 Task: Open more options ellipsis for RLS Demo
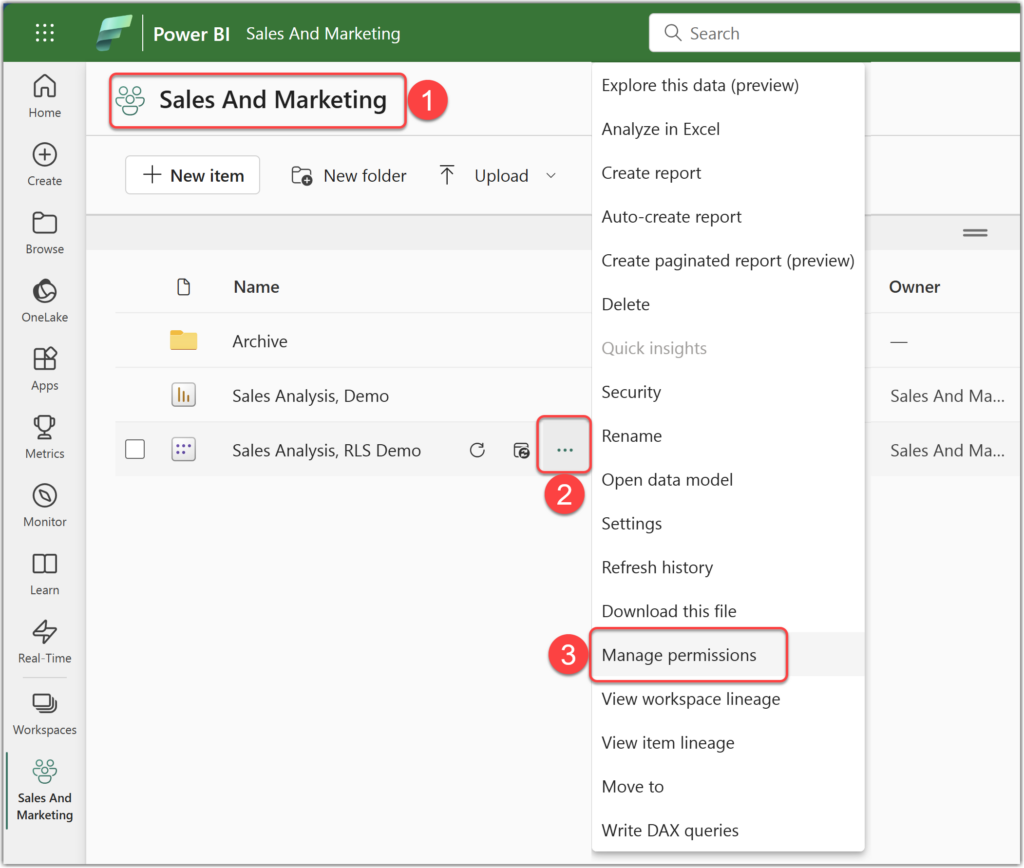click(x=565, y=450)
